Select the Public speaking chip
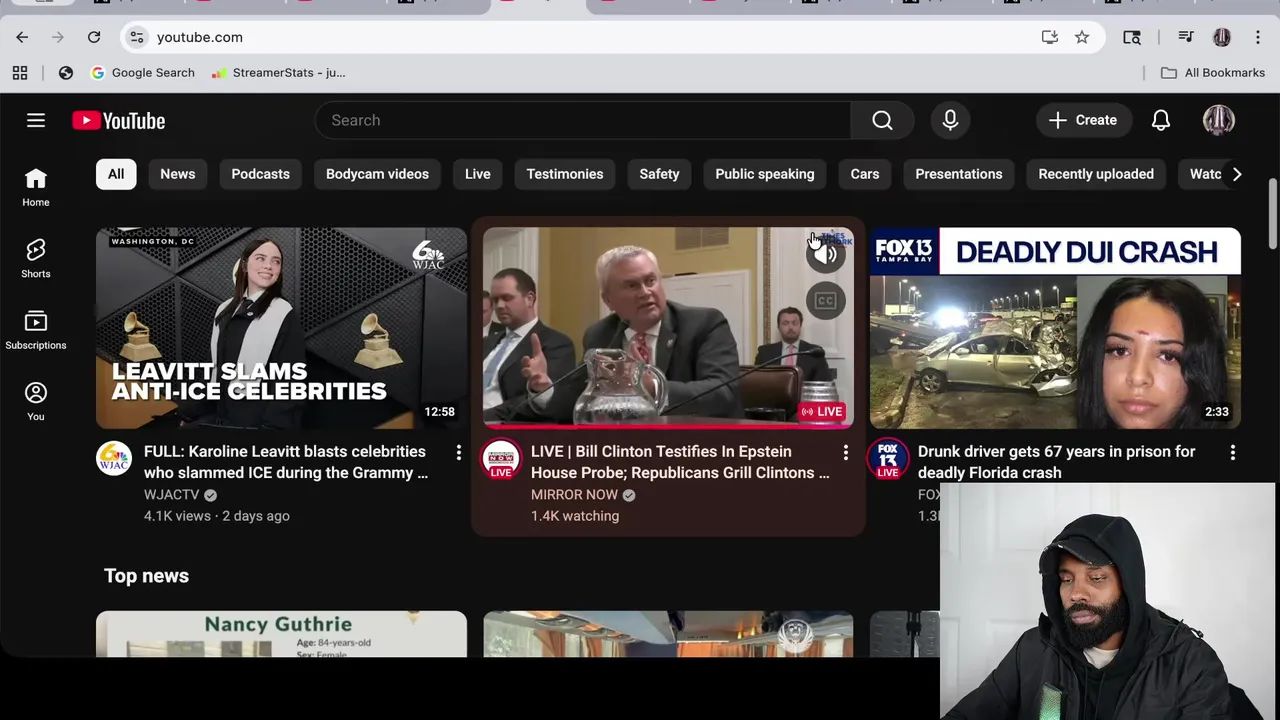The height and width of the screenshot is (720, 1280). [x=765, y=174]
